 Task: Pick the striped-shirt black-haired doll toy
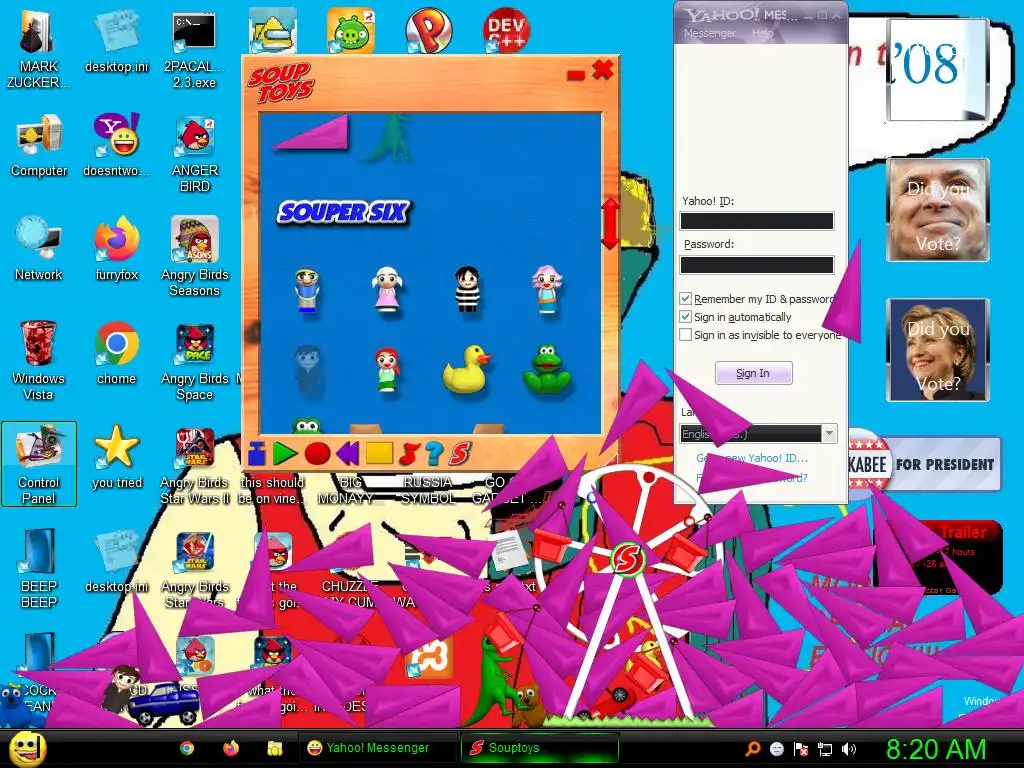point(467,288)
